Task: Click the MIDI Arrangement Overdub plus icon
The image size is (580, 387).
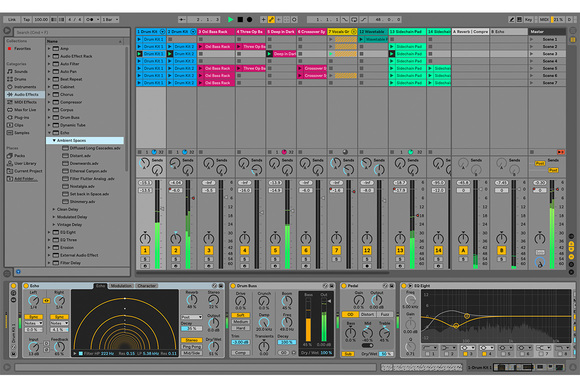Action: coord(263,19)
